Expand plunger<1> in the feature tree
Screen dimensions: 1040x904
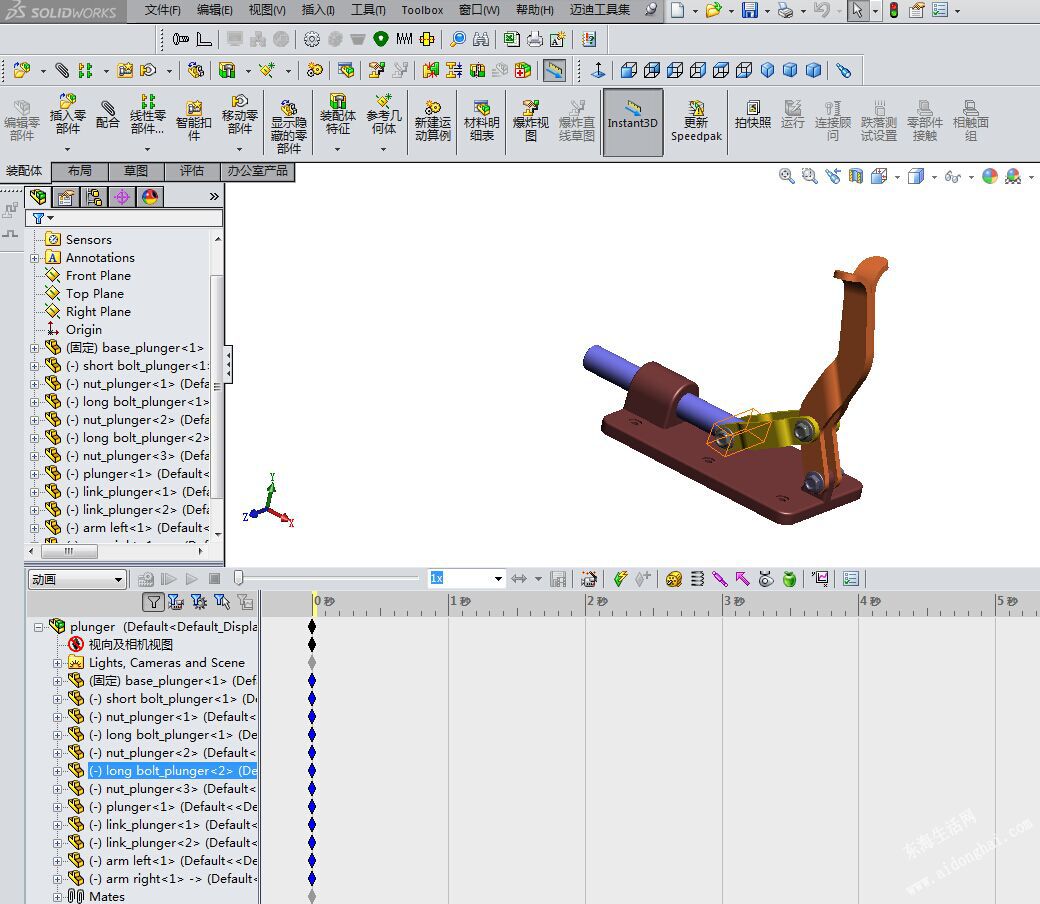coord(34,474)
